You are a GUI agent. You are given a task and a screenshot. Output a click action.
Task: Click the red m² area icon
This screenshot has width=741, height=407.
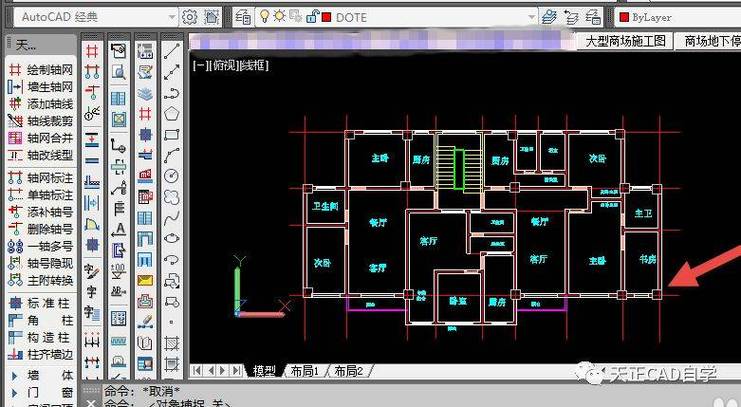point(145,176)
